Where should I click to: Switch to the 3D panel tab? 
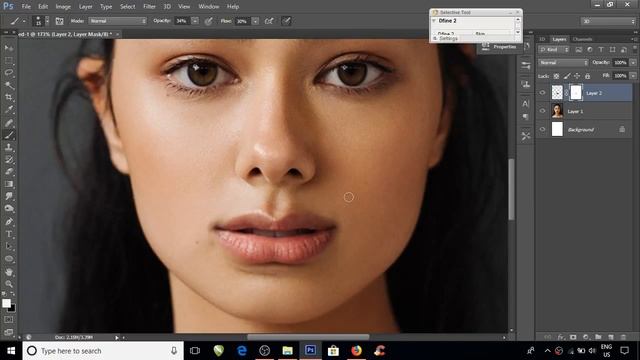[x=542, y=40]
